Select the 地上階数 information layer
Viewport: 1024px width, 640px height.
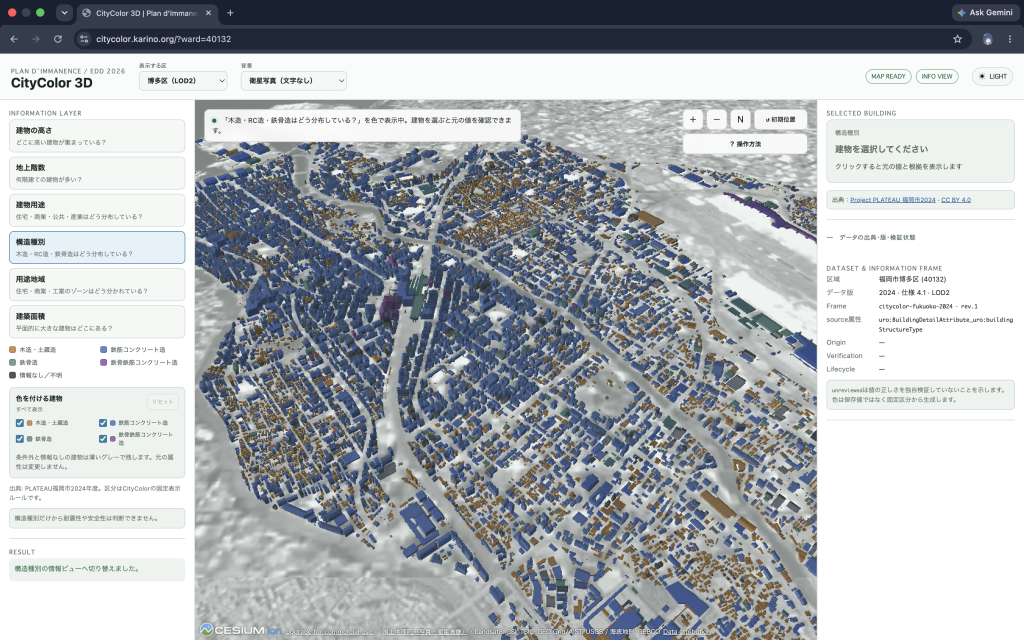coord(97,173)
